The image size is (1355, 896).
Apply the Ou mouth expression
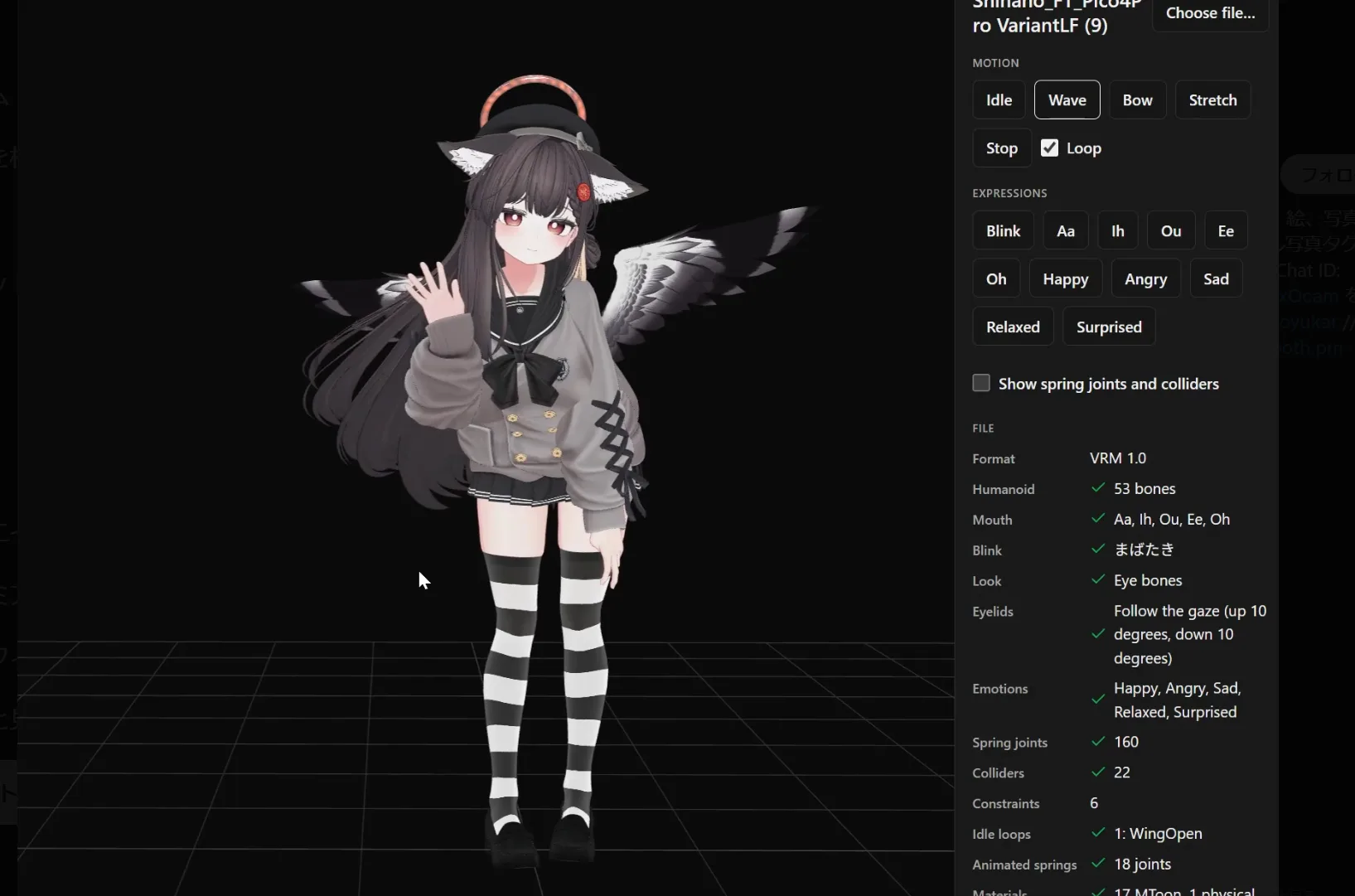coord(1170,230)
